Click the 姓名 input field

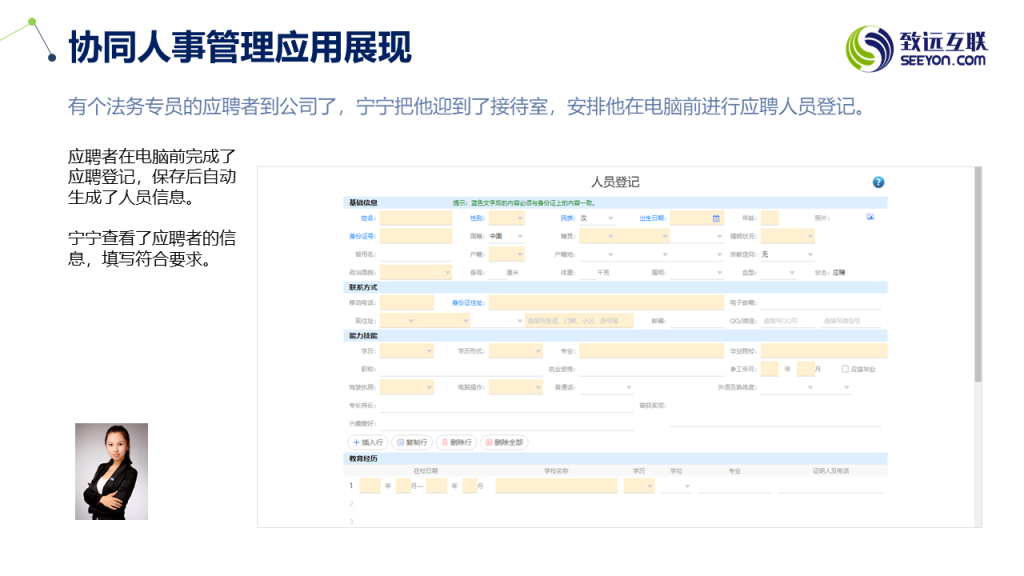point(415,218)
